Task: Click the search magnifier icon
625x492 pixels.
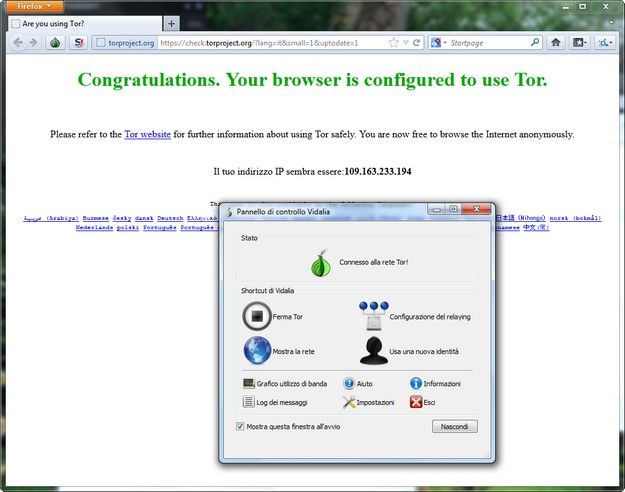Action: [535, 42]
